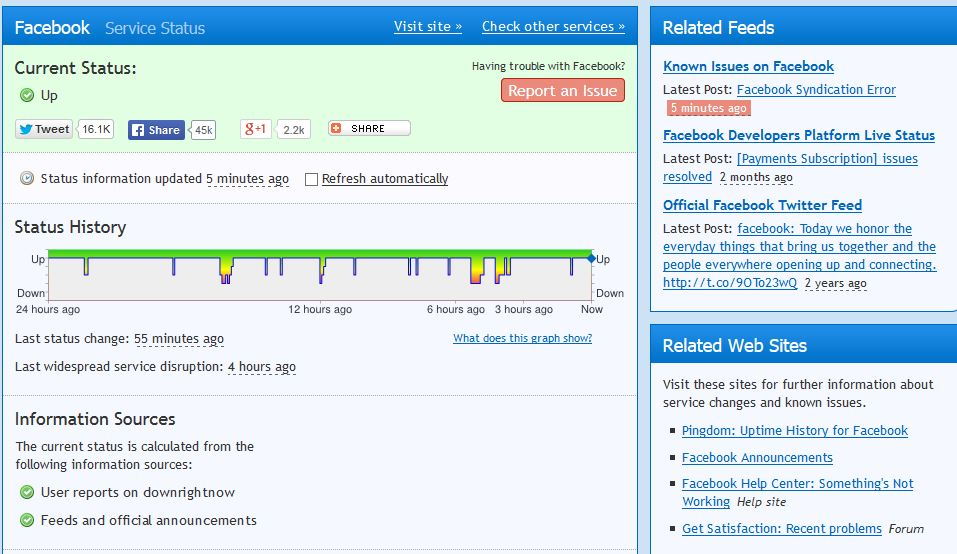Click the blue diamond Now marker on graph

click(x=591, y=259)
